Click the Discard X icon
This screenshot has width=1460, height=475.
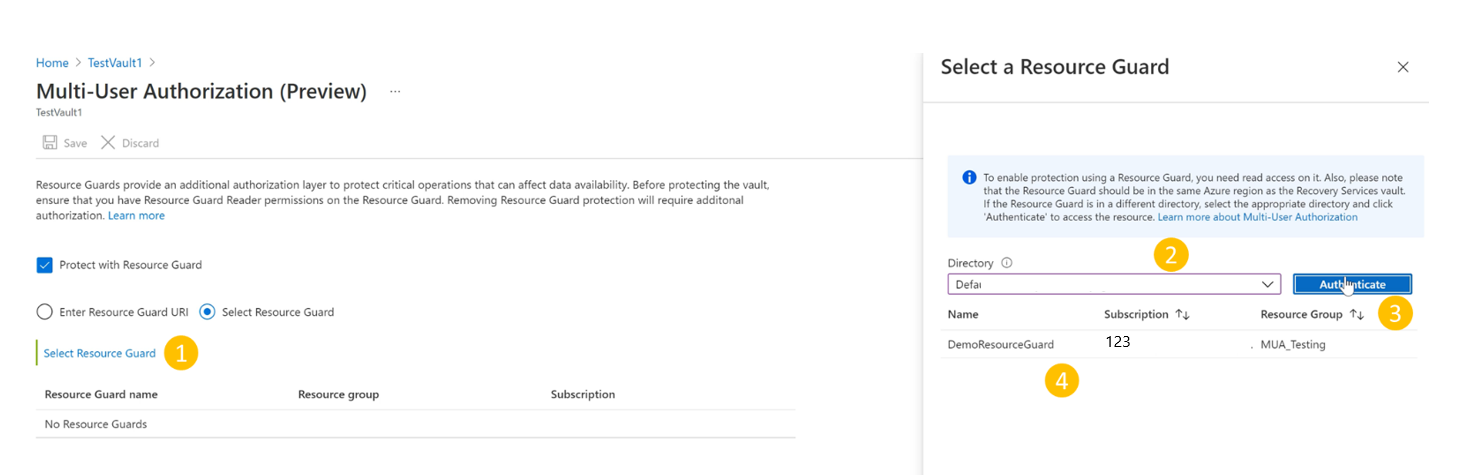[108, 143]
